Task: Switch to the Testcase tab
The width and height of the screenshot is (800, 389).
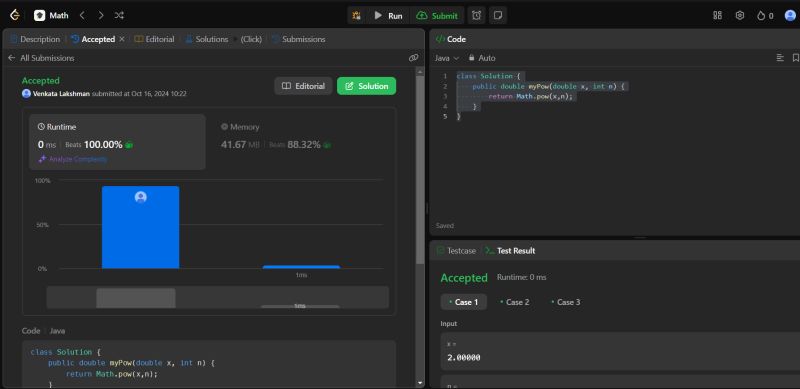Action: click(x=457, y=251)
